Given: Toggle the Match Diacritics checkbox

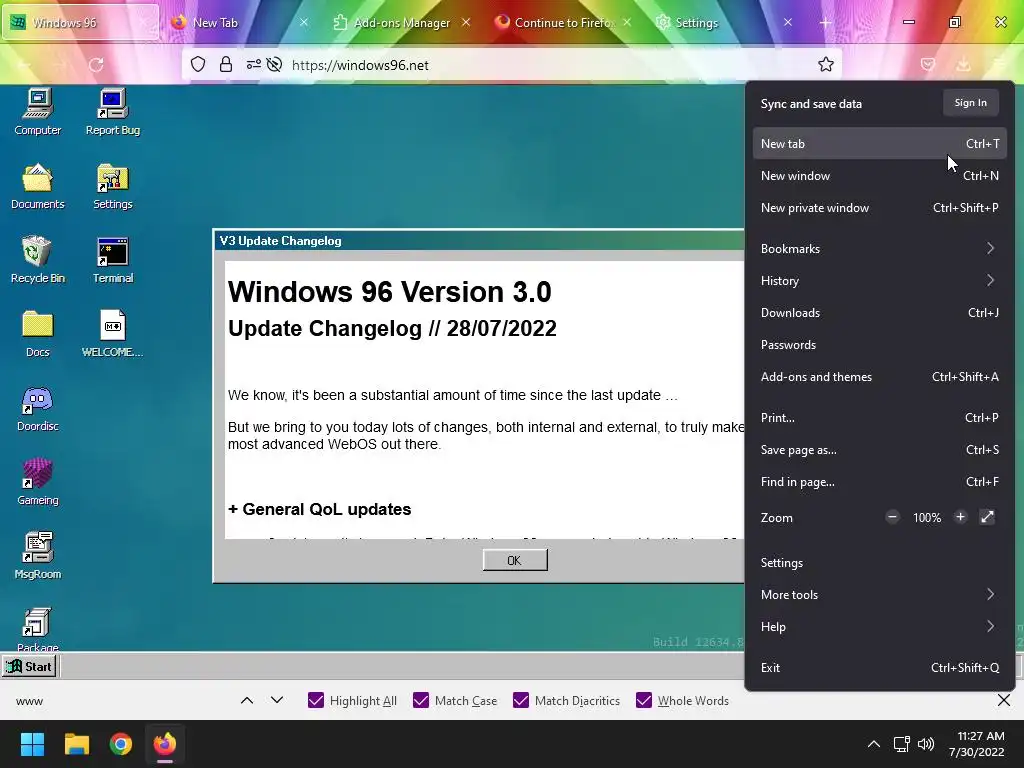Looking at the screenshot, I should click(x=520, y=701).
